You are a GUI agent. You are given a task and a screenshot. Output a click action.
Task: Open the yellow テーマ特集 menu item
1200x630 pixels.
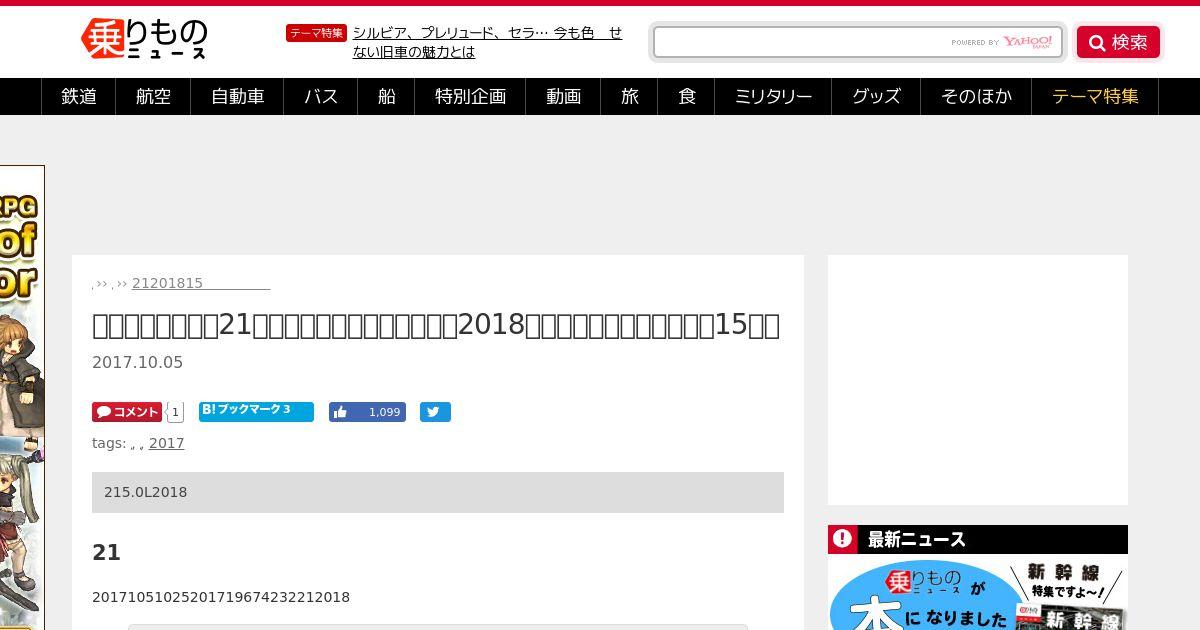(1095, 96)
